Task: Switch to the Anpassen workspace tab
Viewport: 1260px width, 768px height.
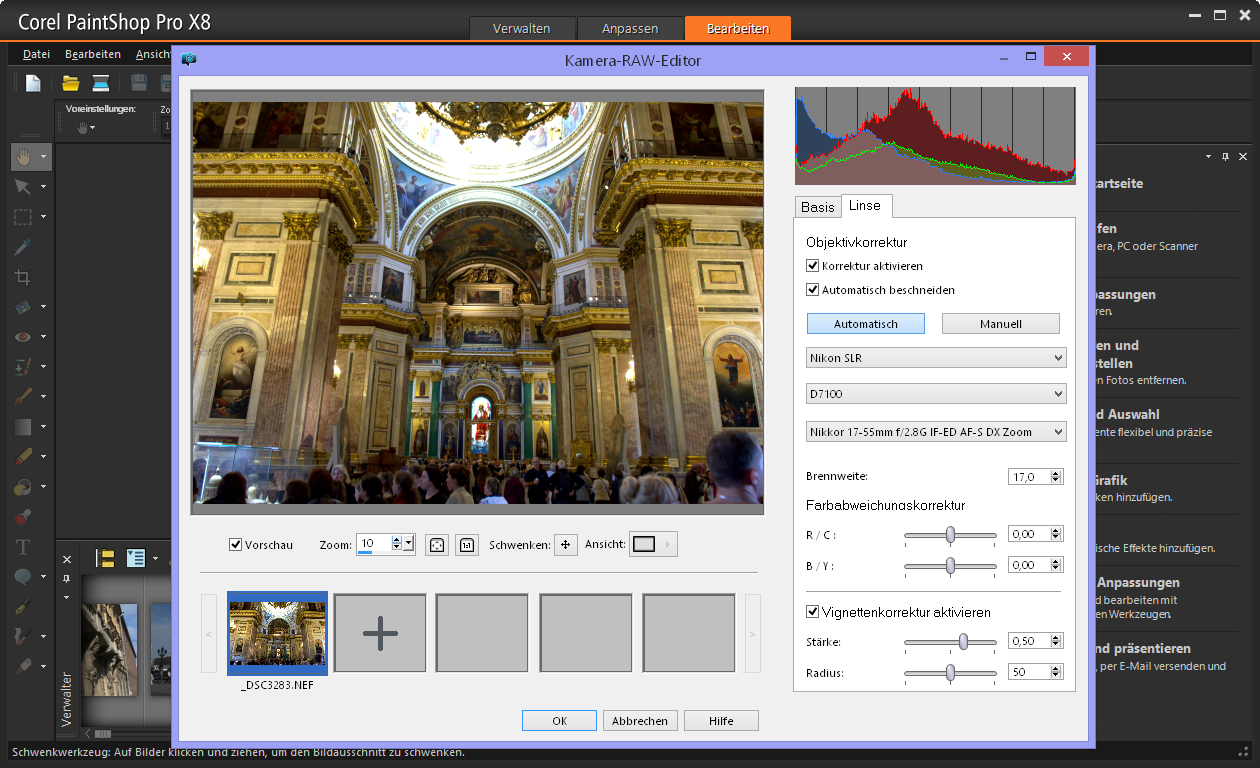Action: coord(631,29)
